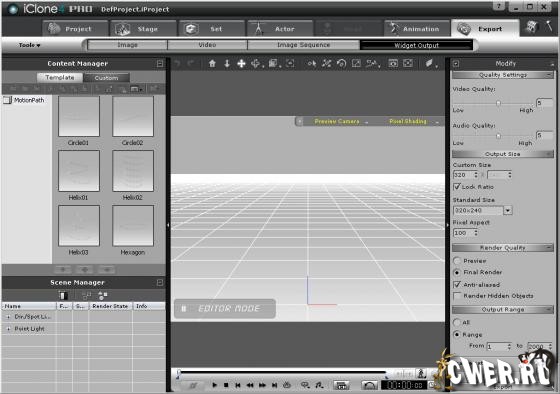Click the Template tab button
Image resolution: width=560 pixels, height=394 pixels.
coord(60,78)
